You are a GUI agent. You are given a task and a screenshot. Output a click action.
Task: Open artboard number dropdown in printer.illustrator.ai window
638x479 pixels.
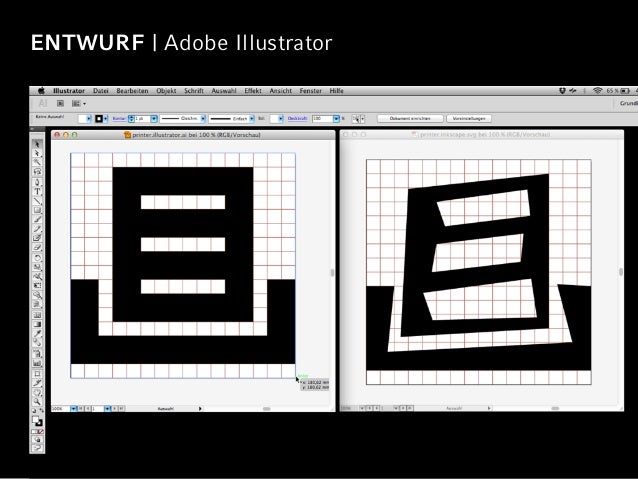click(x=107, y=408)
